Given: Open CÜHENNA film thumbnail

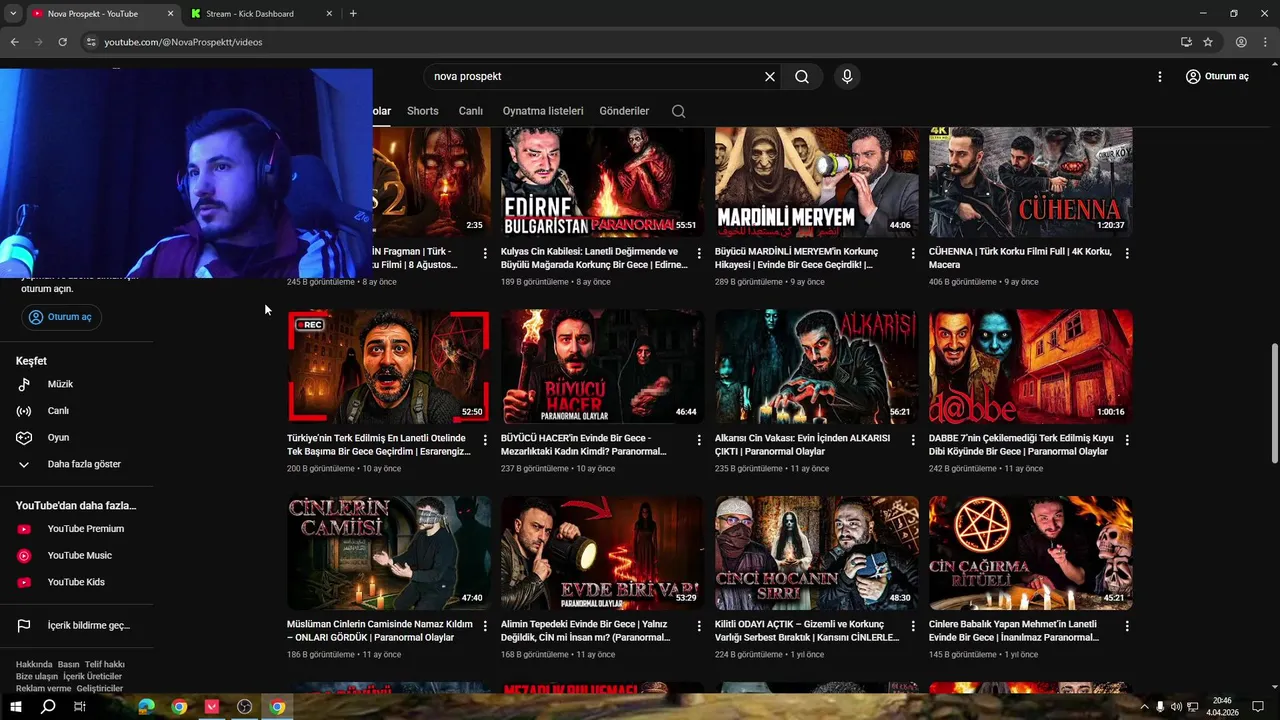Looking at the screenshot, I should pyautogui.click(x=1030, y=181).
